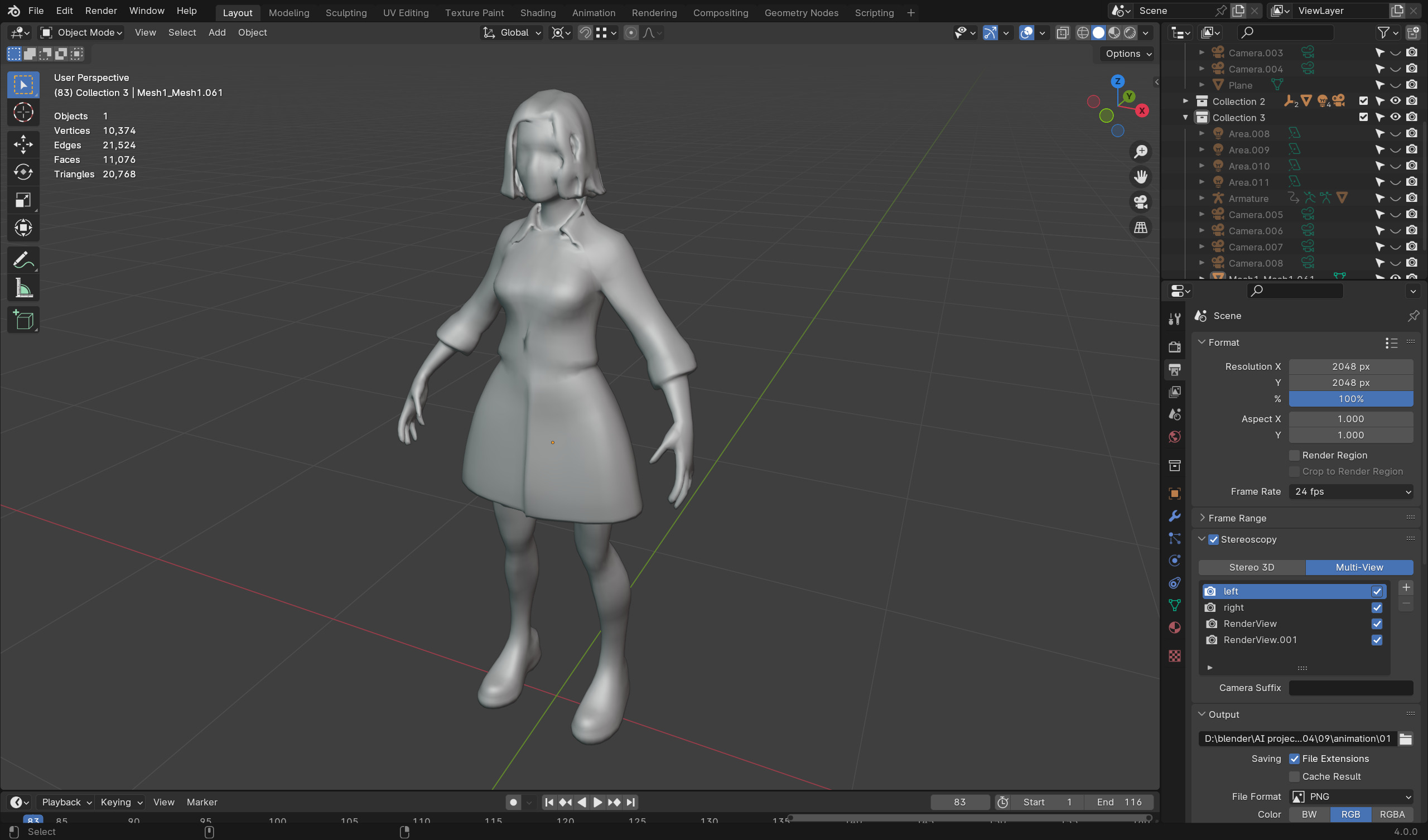The height and width of the screenshot is (840, 1428).
Task: Switch perspective/orthographic grid icon
Action: coord(1140,228)
